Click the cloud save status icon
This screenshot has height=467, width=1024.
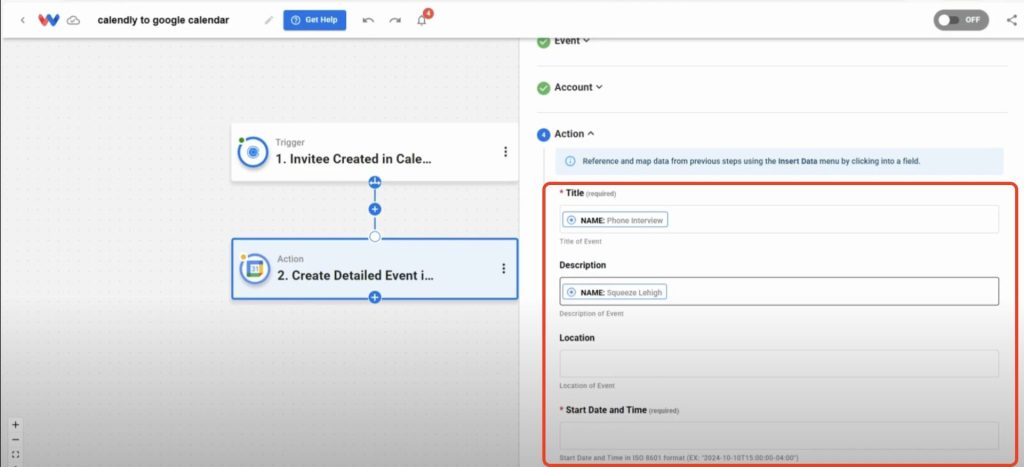[x=74, y=20]
